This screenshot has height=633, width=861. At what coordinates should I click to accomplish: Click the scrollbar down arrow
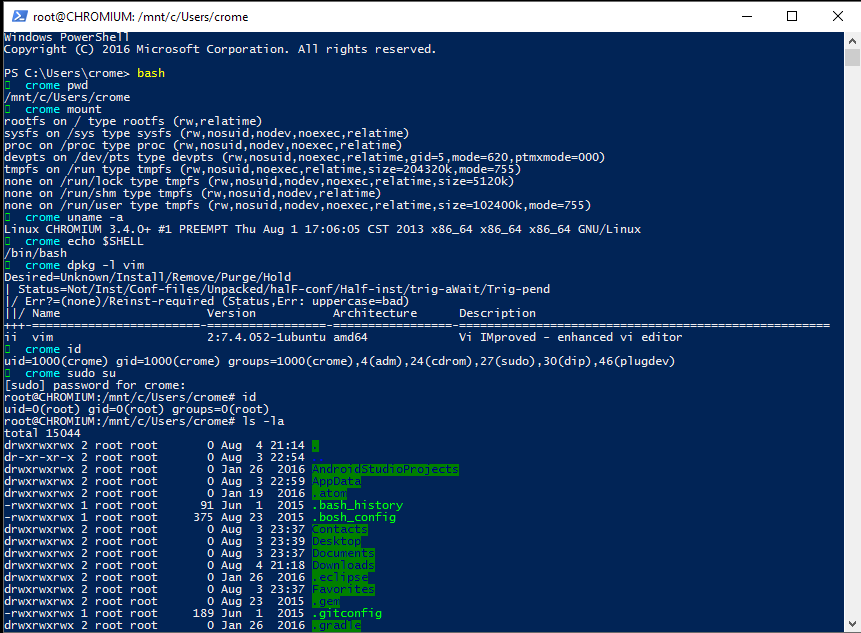[x=852, y=624]
